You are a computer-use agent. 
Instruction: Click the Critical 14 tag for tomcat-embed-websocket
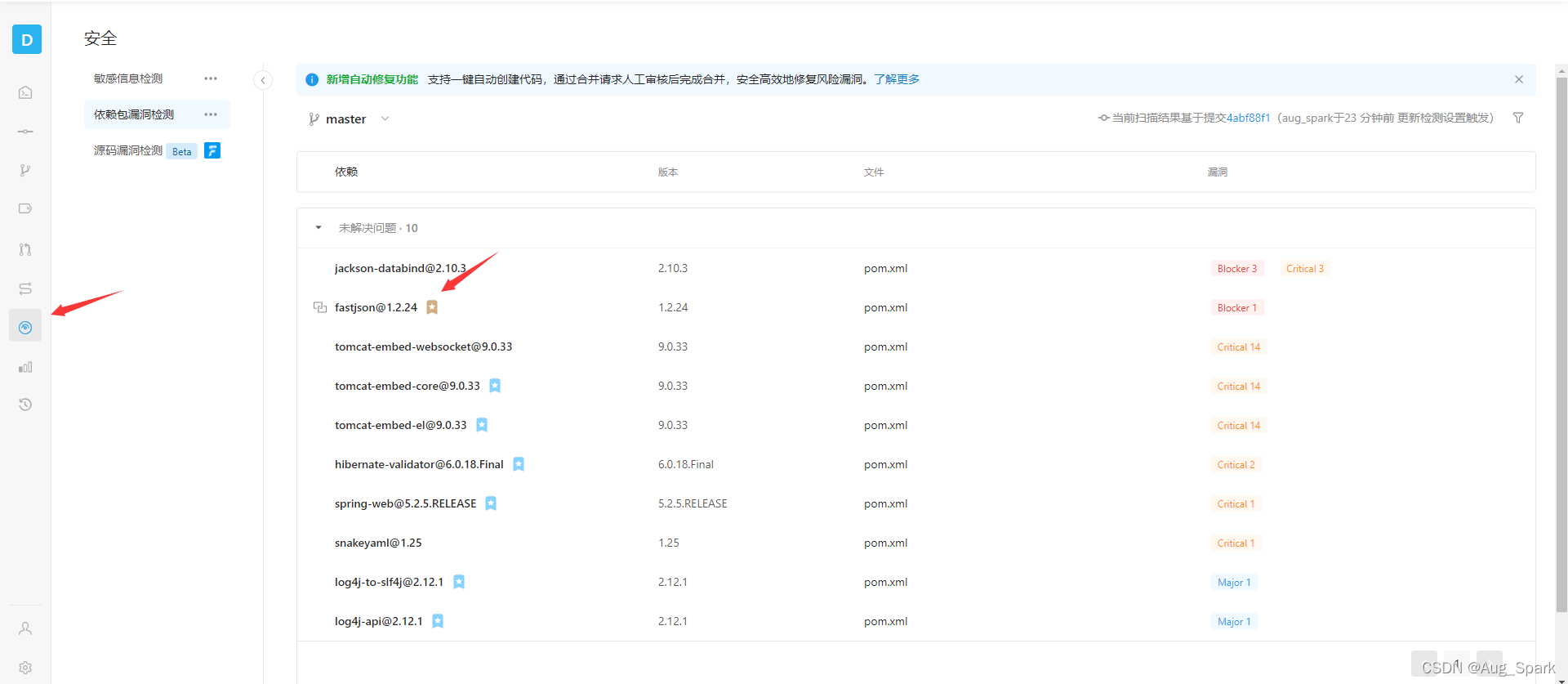tap(1239, 346)
